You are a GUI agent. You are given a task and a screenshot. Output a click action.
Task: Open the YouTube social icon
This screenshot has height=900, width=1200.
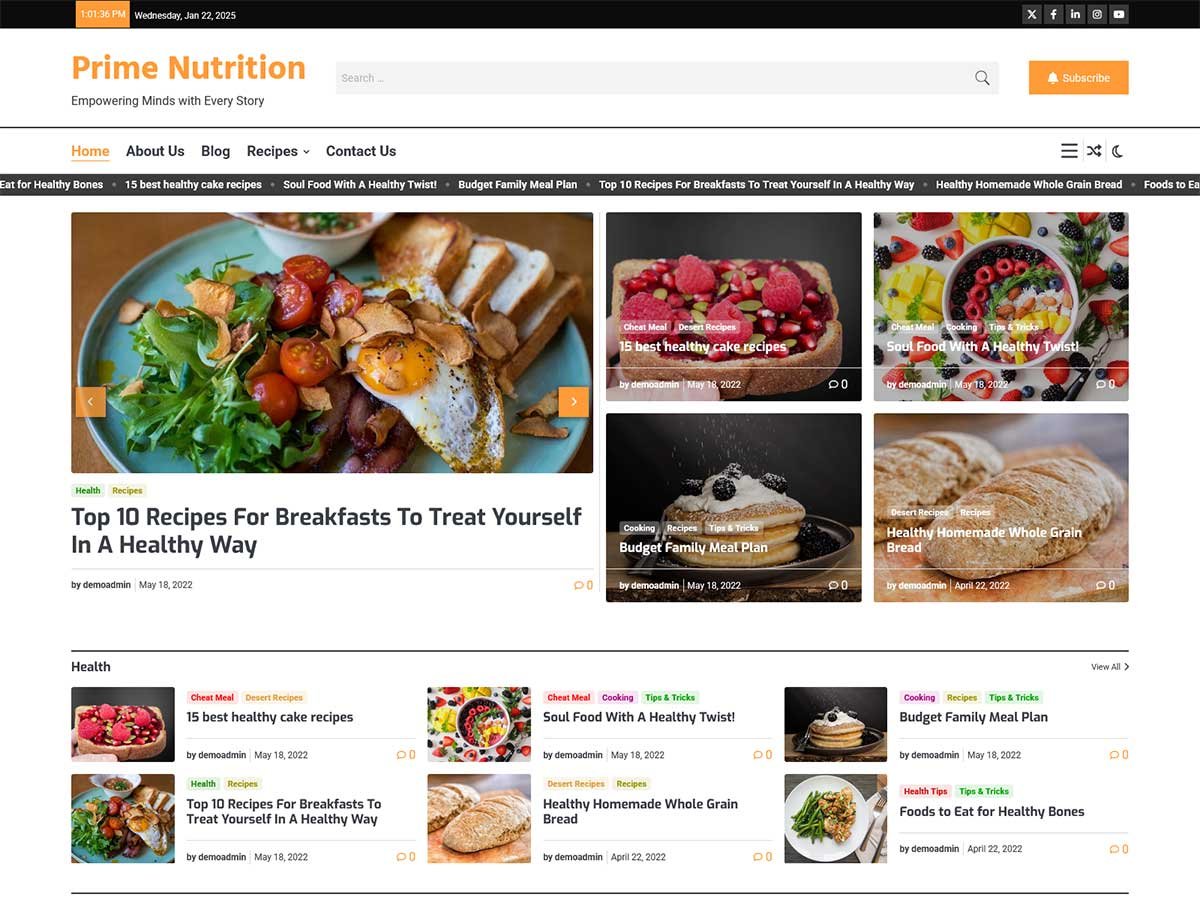(1119, 14)
